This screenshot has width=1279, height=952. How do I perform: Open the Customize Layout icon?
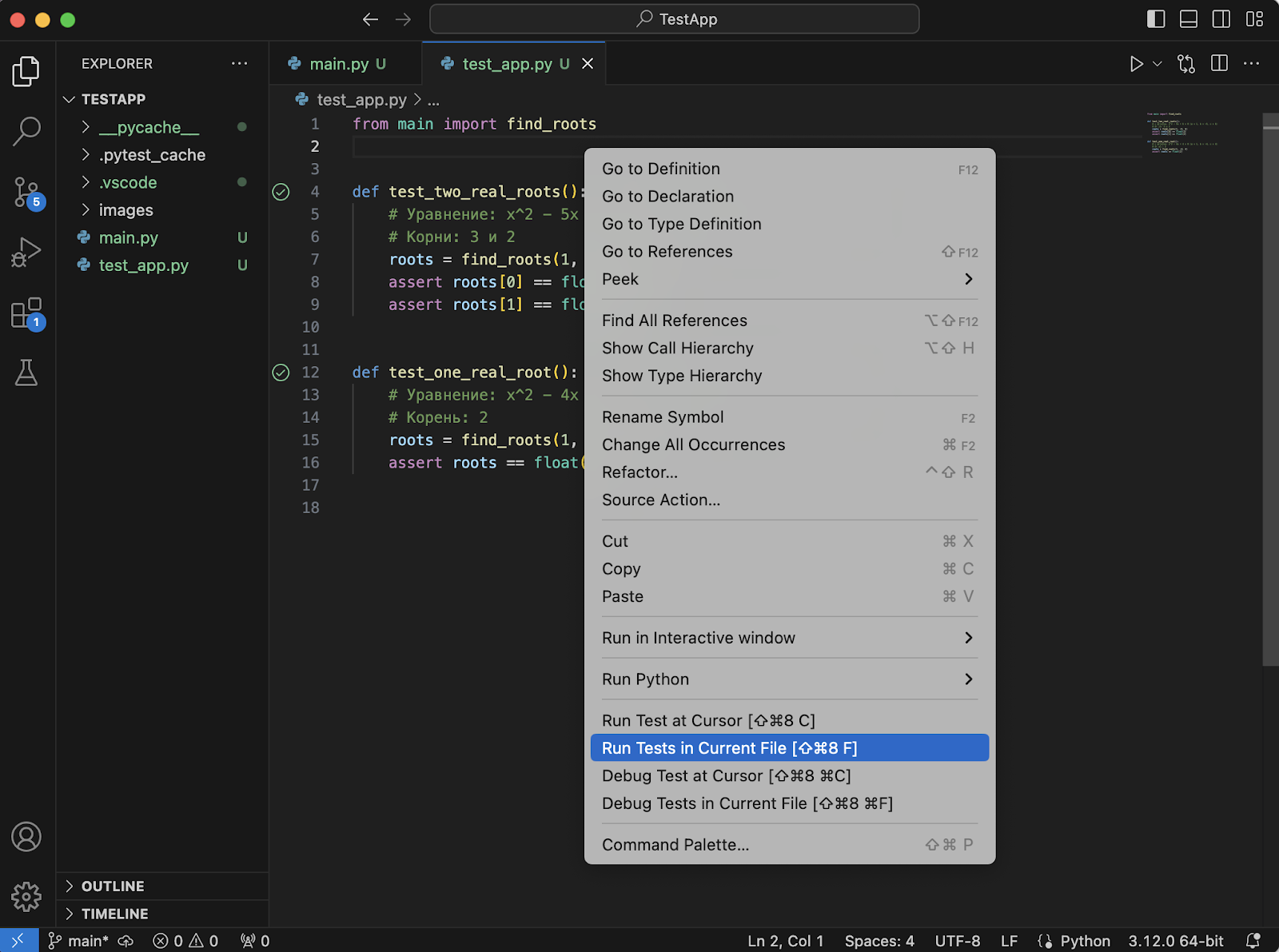pos(1254,19)
